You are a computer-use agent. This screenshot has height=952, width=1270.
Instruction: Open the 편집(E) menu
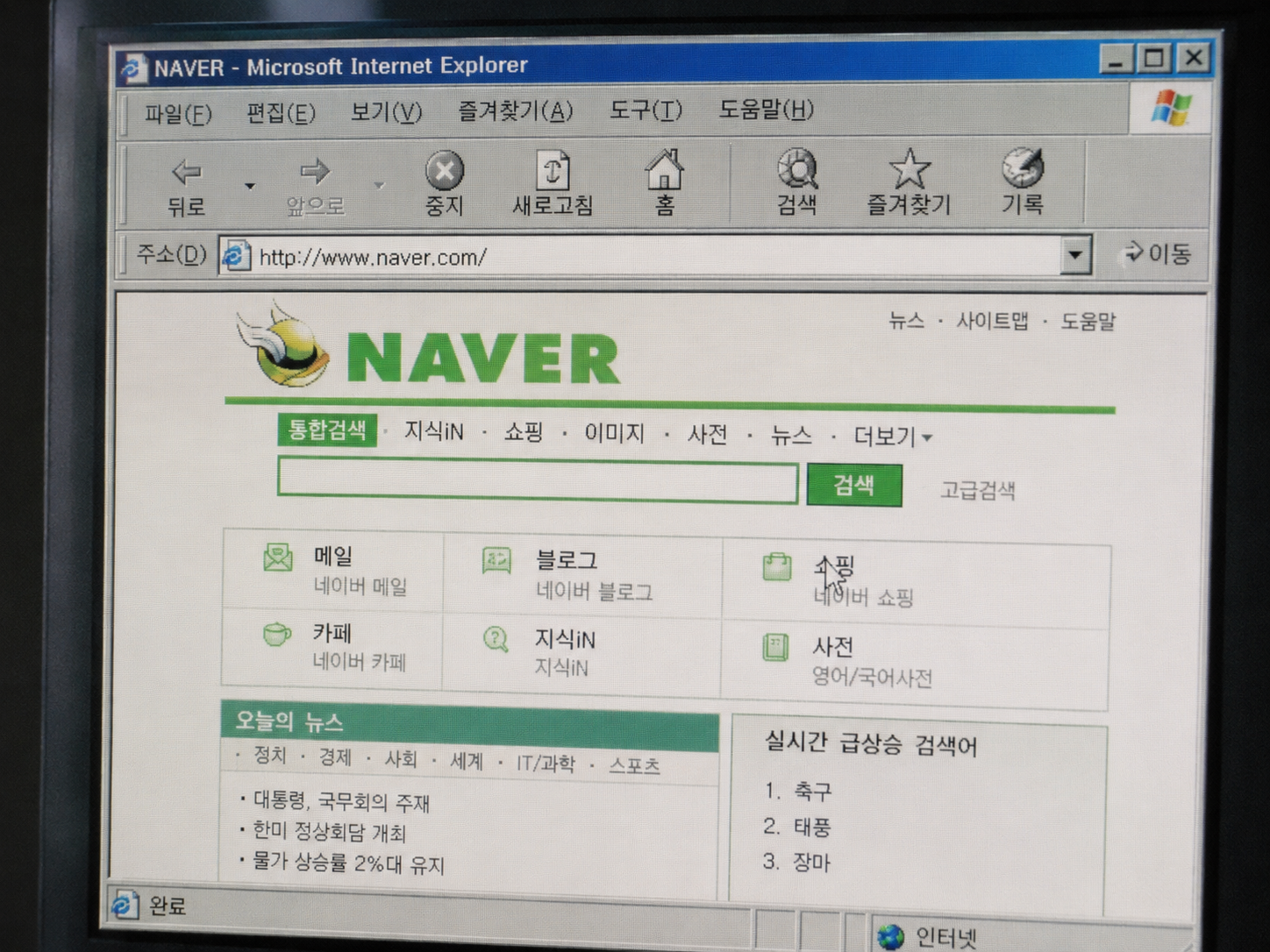point(281,113)
